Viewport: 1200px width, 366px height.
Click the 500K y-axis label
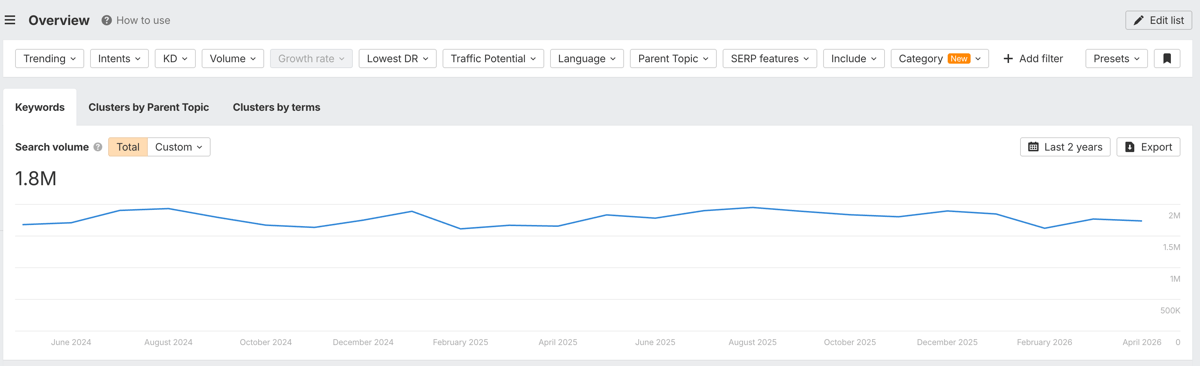[1170, 311]
